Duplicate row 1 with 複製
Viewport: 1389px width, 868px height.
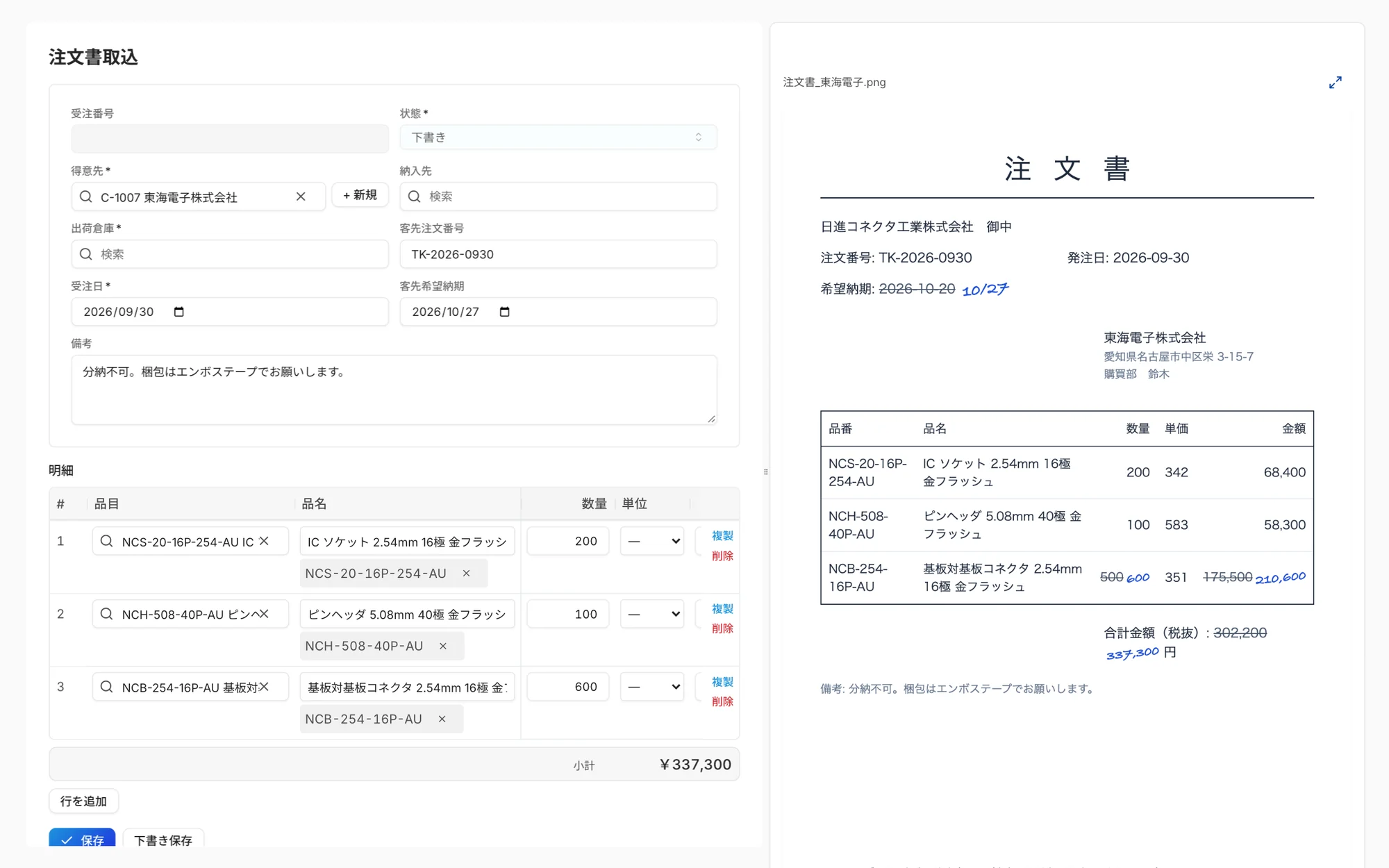click(x=722, y=535)
